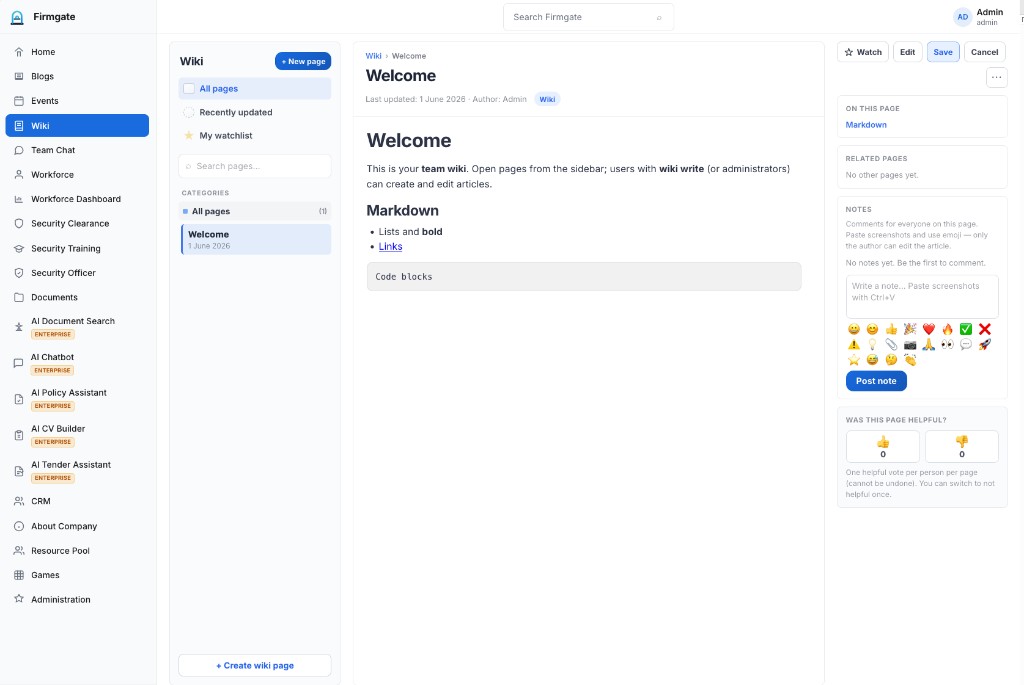The image size is (1024, 685).
Task: Insert the praying hands emoji
Action: coord(929,344)
